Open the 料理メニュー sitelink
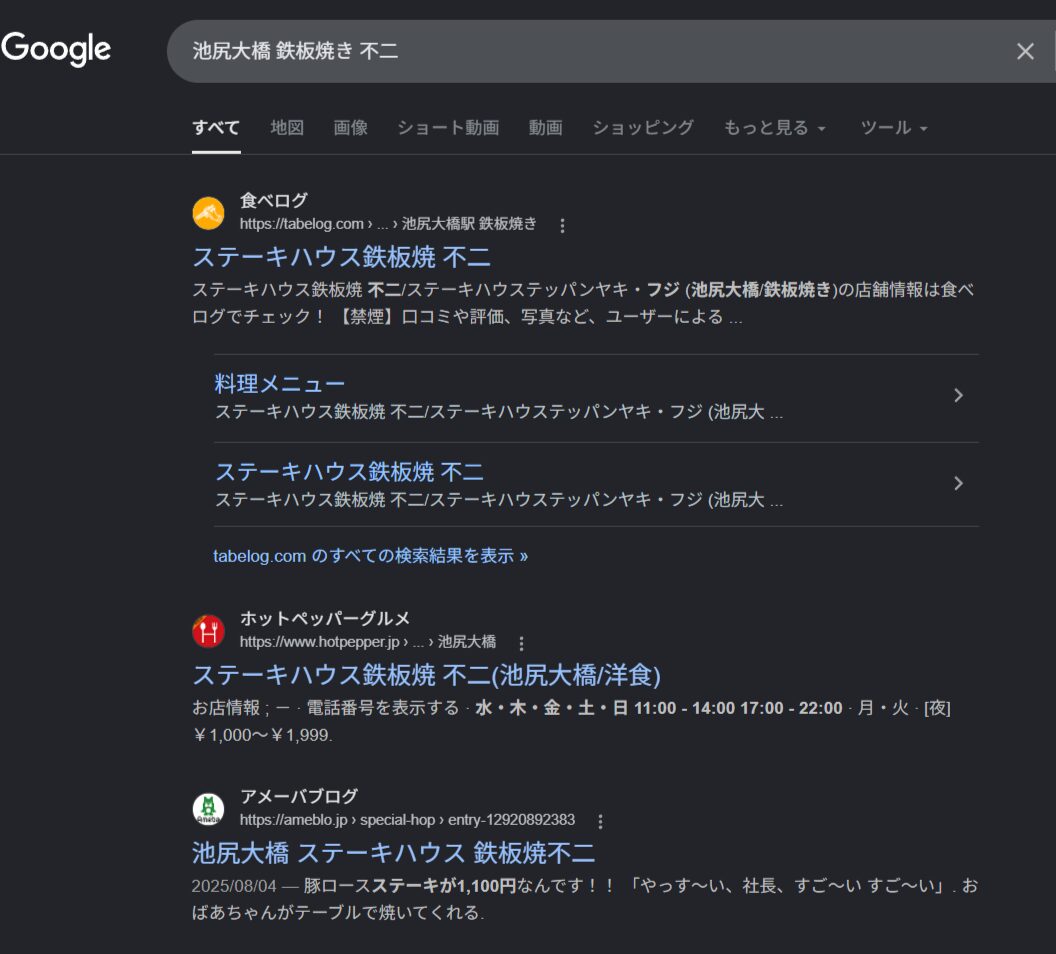Screen dimensions: 1056x954 coord(279,384)
